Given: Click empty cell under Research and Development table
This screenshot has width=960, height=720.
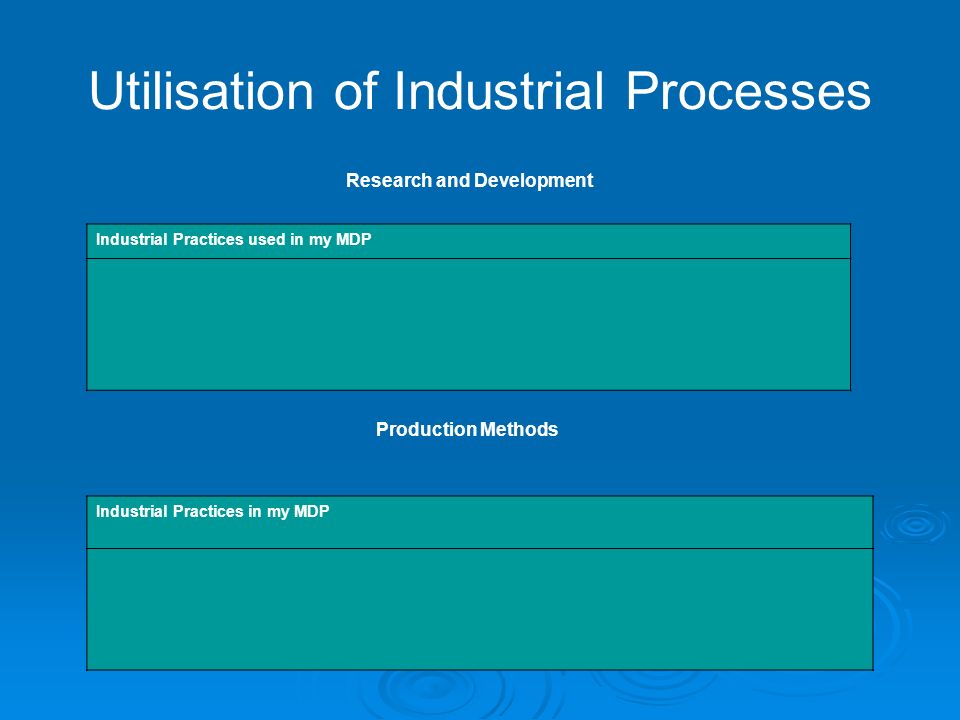Looking at the screenshot, I should (468, 324).
